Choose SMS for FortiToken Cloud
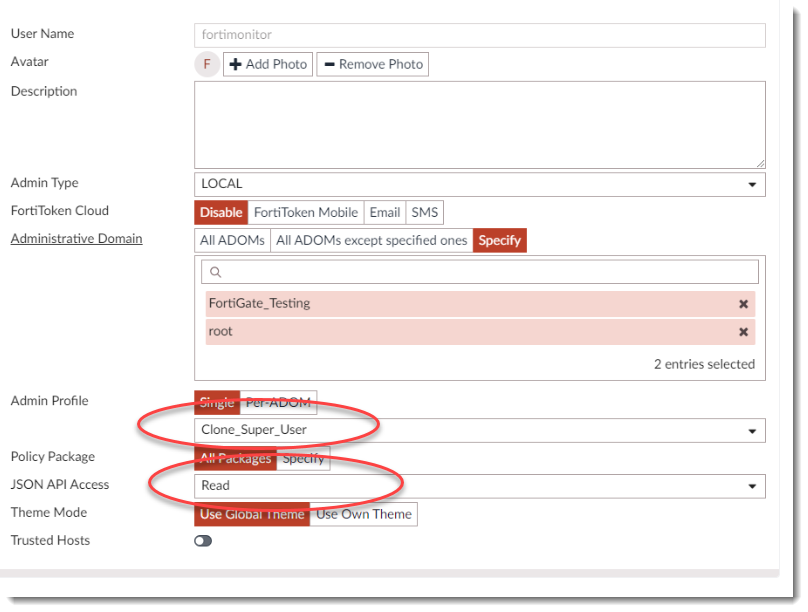Viewport: 808px width, 612px height. click(x=424, y=212)
